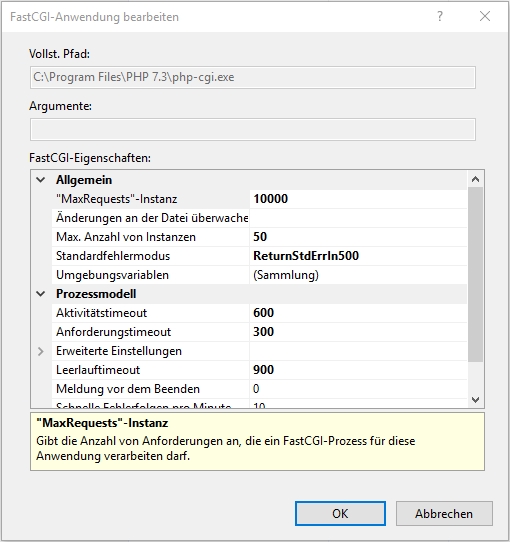510x542 pixels.
Task: Collapse the Allgemein section
Action: pos(41,180)
